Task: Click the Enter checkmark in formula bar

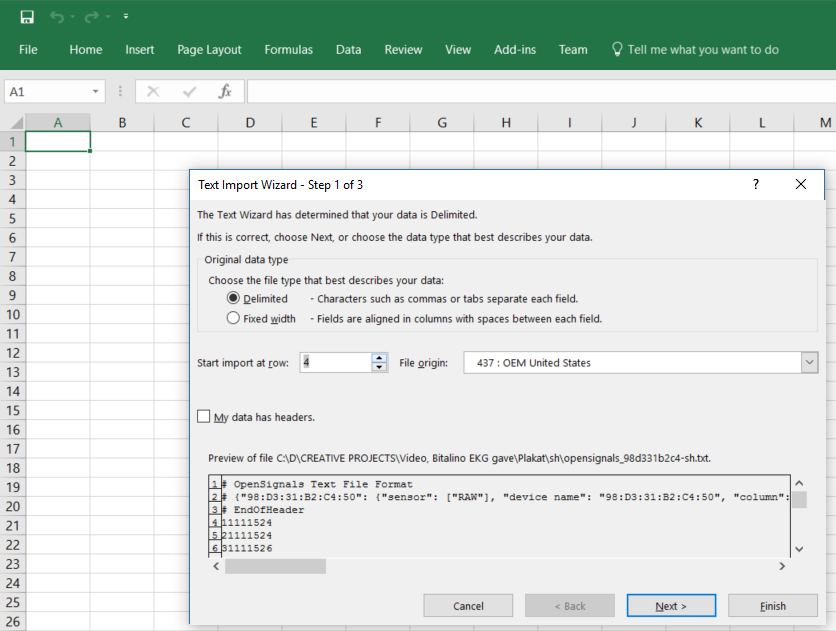Action: [x=188, y=90]
